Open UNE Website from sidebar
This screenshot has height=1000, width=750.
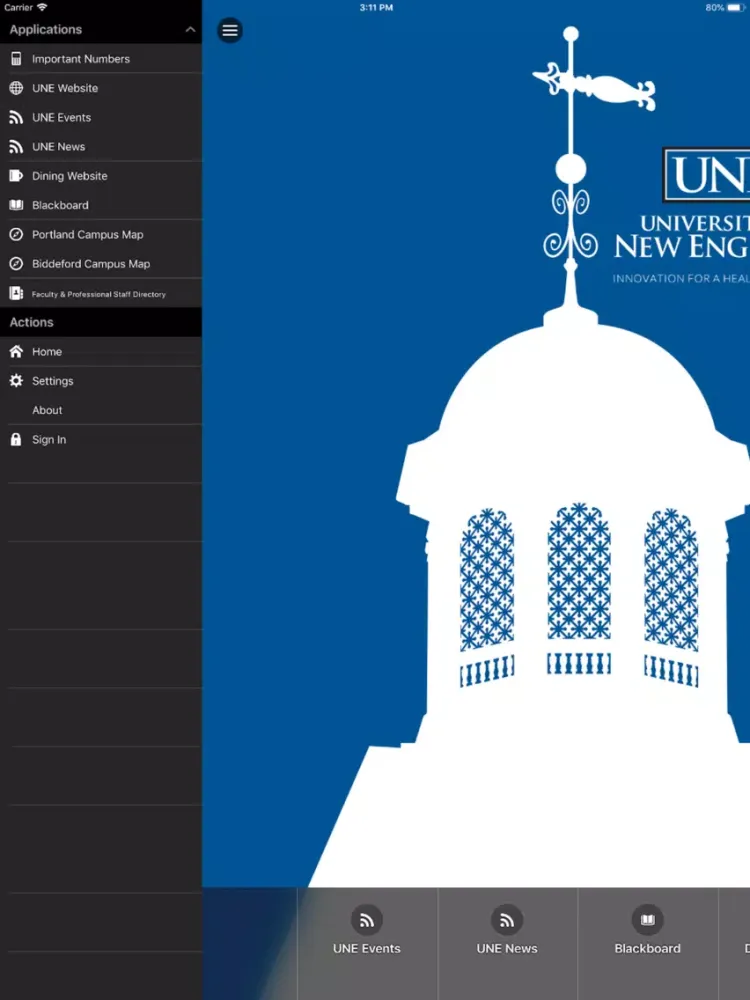click(101, 88)
